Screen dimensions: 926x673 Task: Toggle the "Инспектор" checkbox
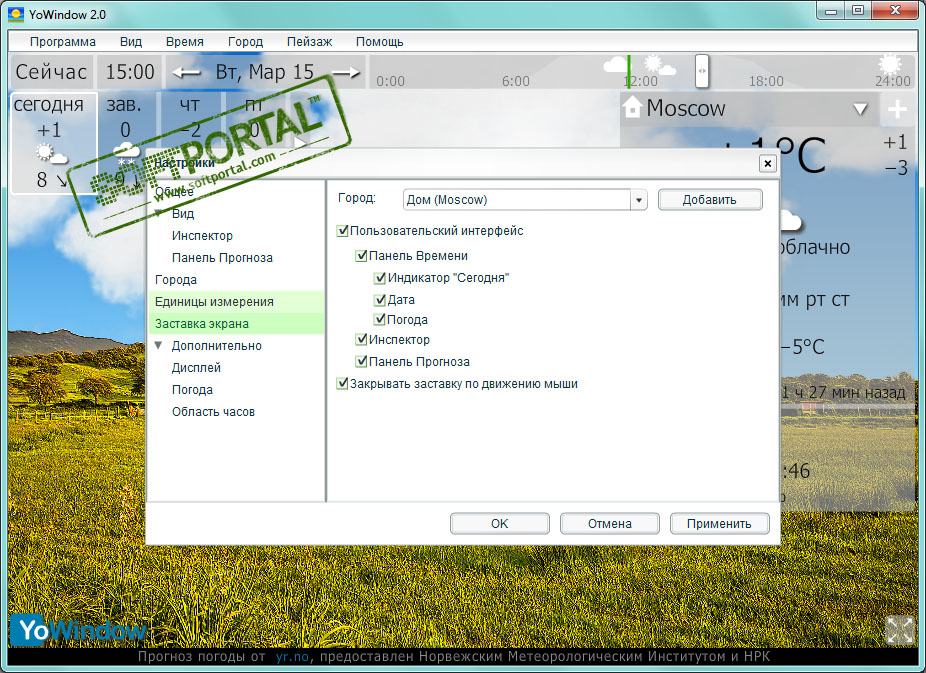pyautogui.click(x=361, y=339)
